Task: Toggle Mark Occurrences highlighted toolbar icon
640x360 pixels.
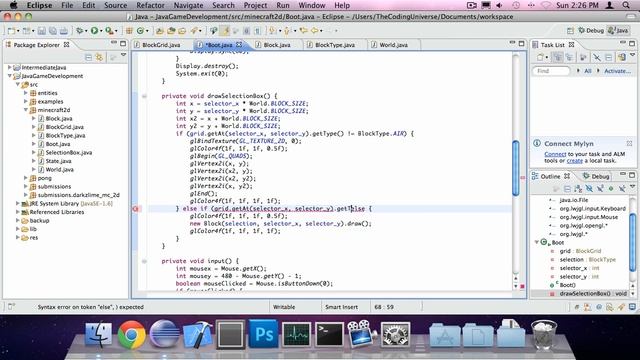Action: [225, 31]
